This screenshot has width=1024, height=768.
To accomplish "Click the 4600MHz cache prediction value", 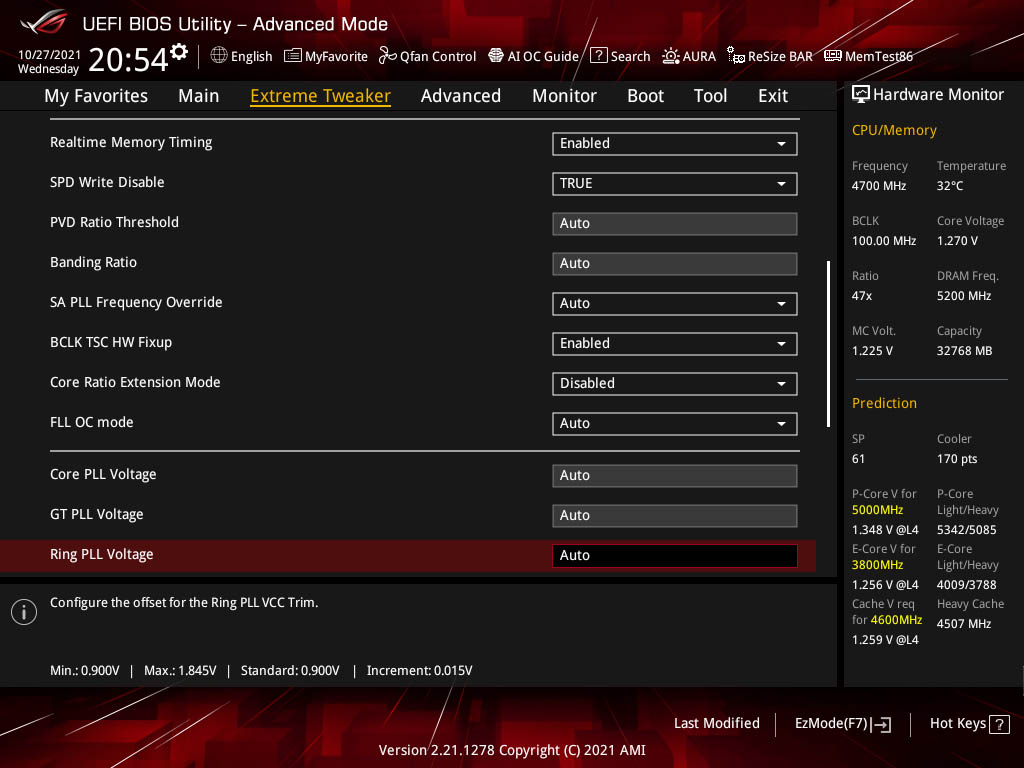I will (896, 620).
